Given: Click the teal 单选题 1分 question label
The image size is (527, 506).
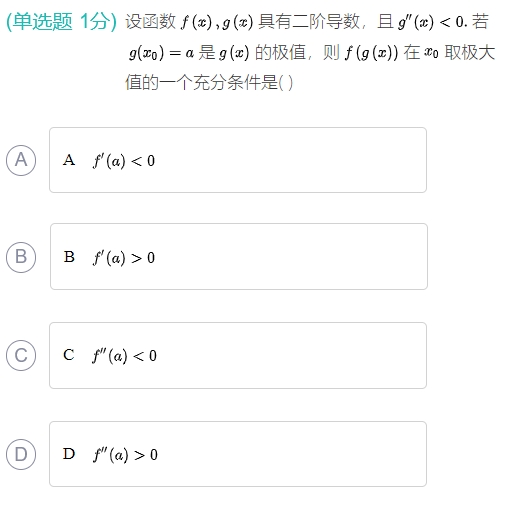Looking at the screenshot, I should (x=62, y=21).
